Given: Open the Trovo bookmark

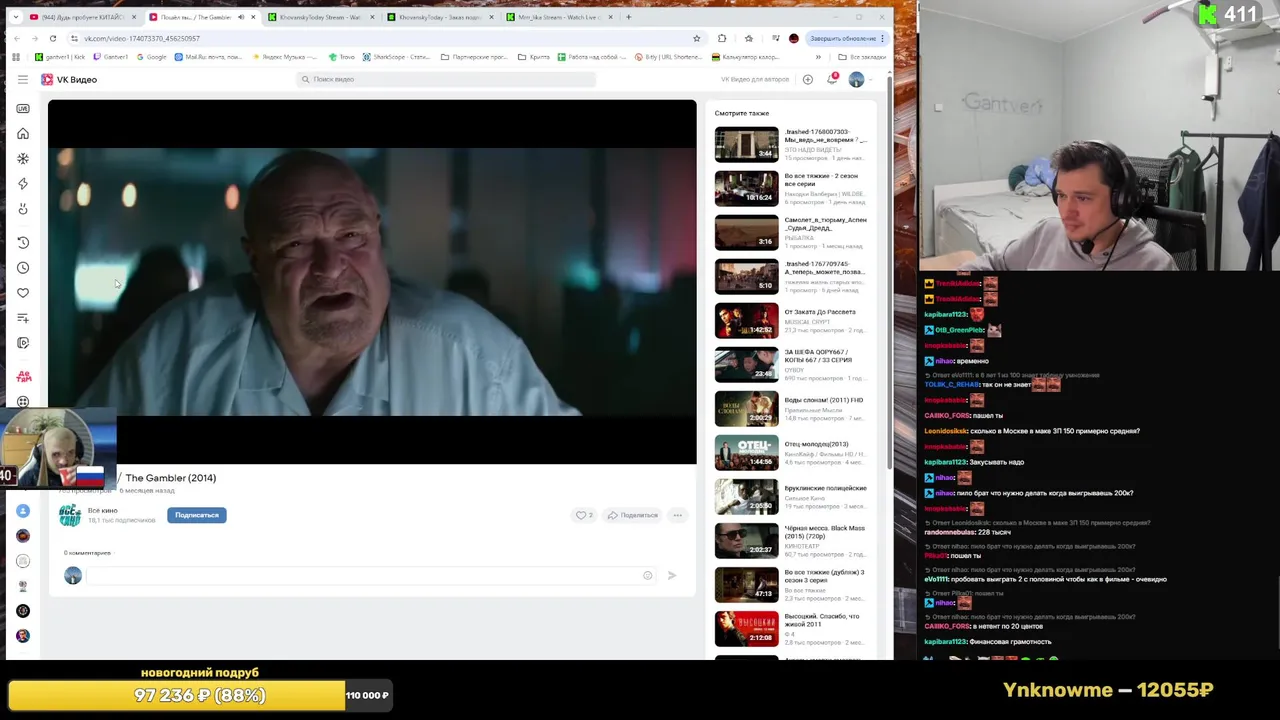Looking at the screenshot, I should click(342, 57).
